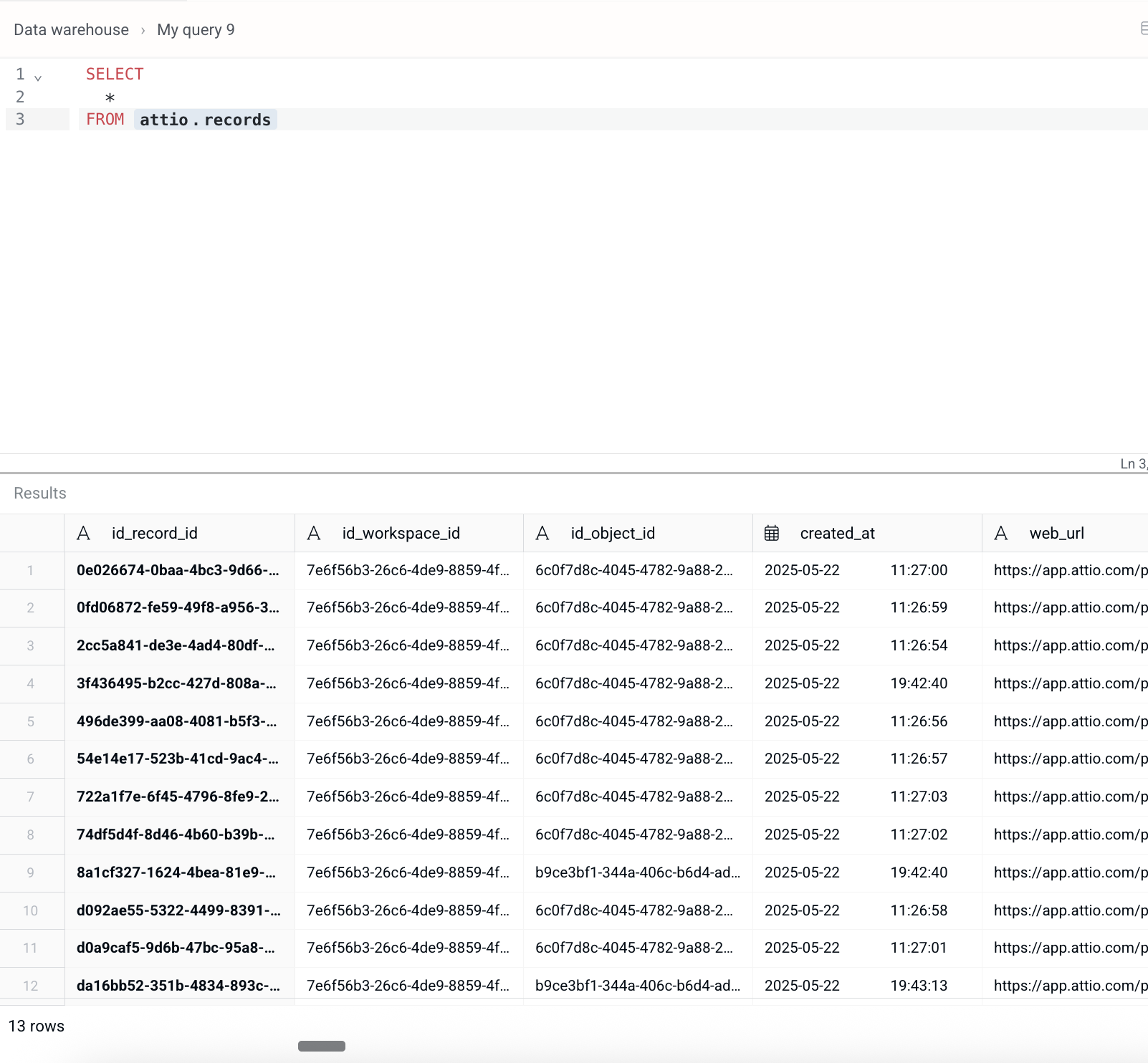Click the text type icon beside web_url
This screenshot has height=1063, width=1148.
[1001, 533]
